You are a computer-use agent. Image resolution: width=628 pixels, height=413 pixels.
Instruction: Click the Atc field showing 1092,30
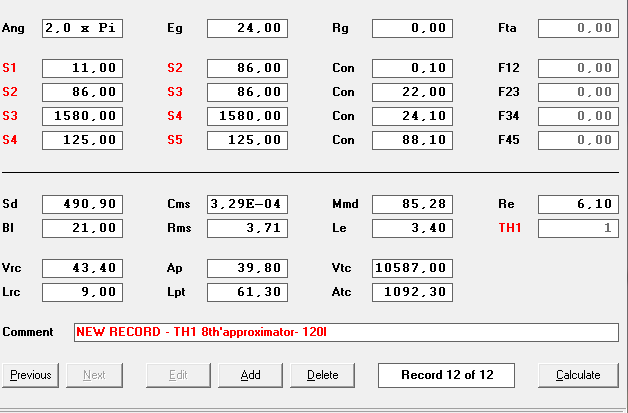413,293
